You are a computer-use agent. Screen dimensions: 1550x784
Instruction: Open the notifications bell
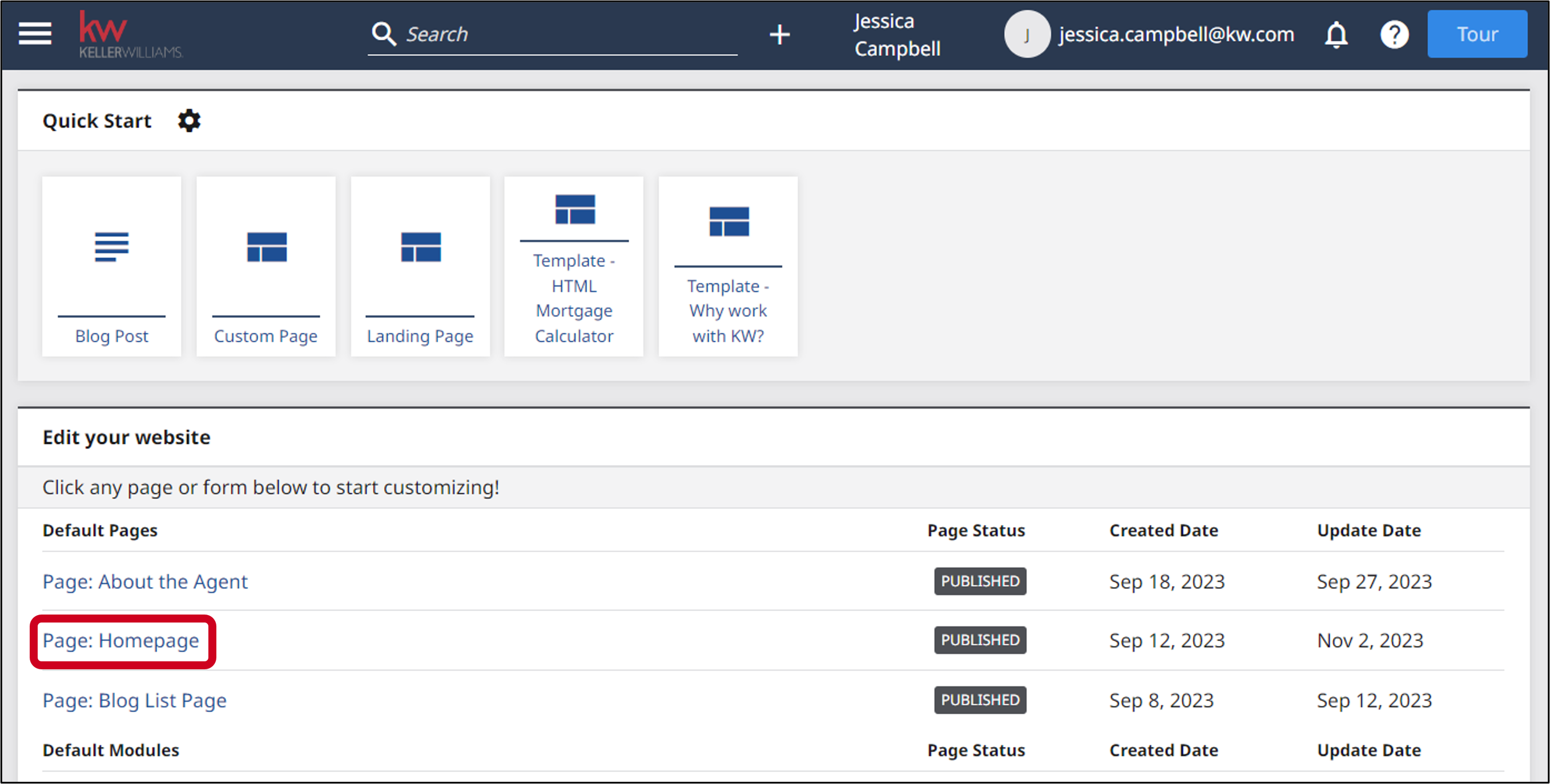click(x=1336, y=34)
